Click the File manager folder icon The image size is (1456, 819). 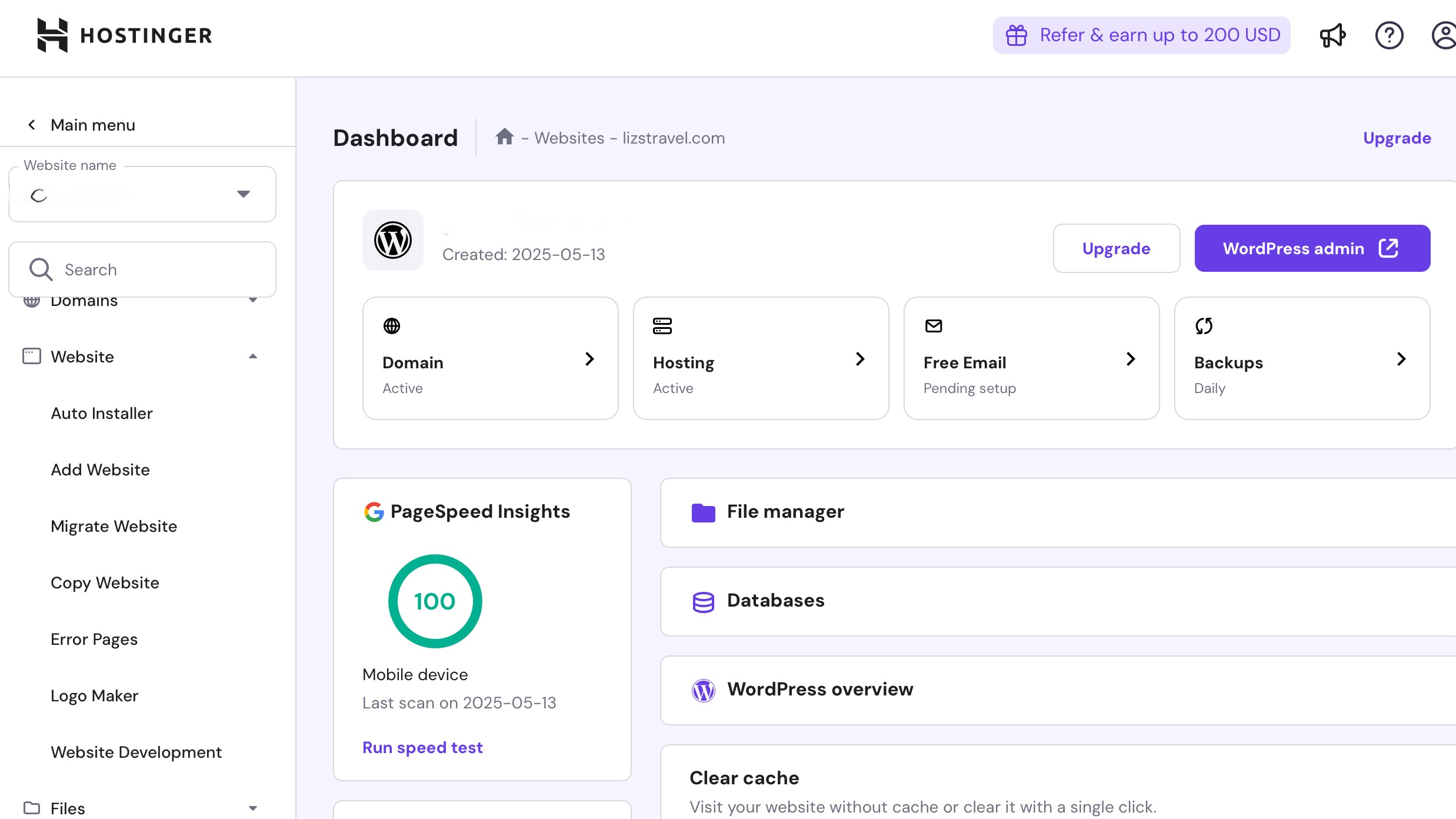pos(703,512)
